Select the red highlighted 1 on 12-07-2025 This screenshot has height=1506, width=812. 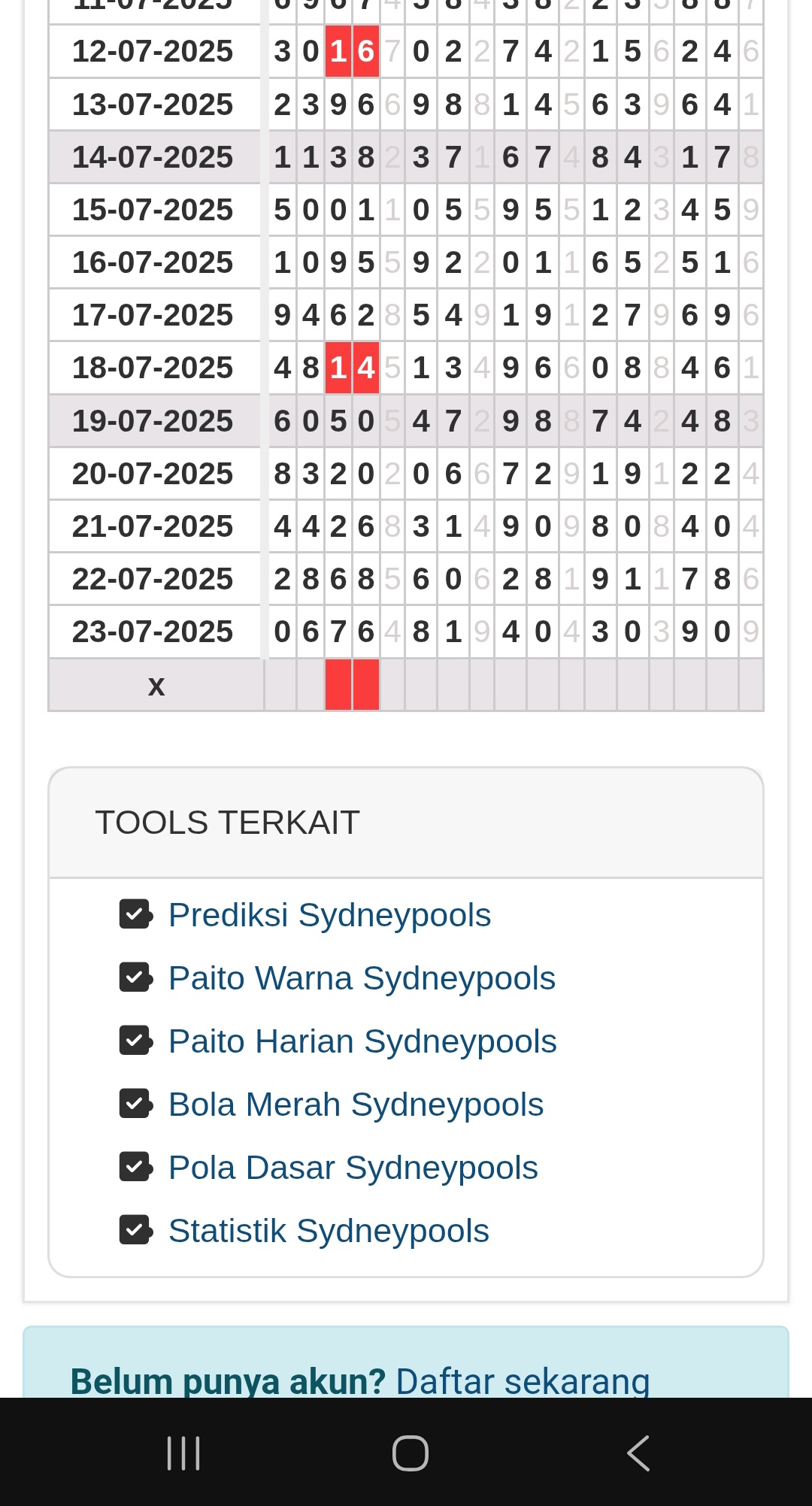point(338,51)
